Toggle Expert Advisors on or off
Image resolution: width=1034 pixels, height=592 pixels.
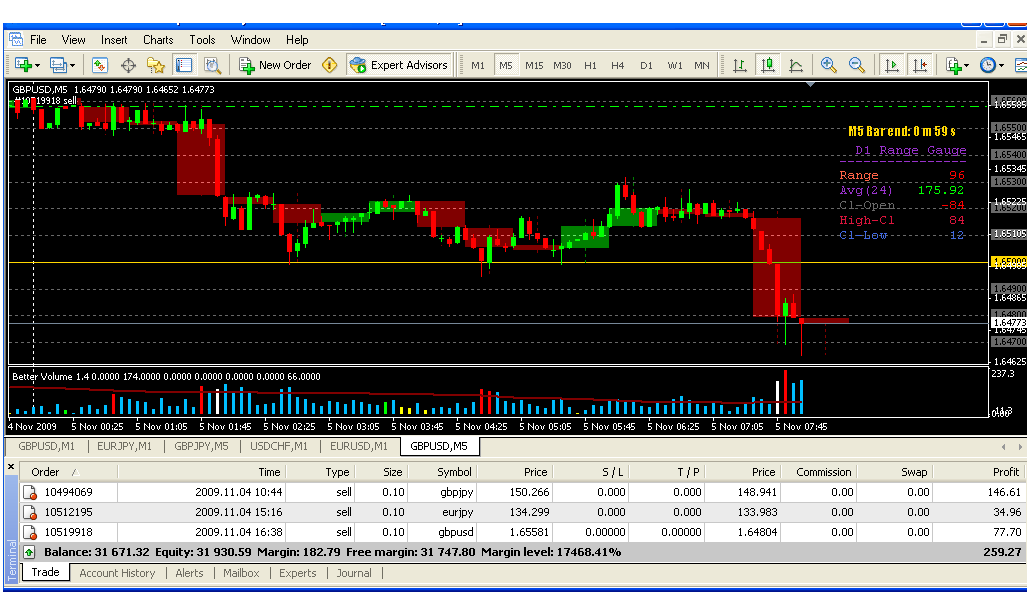tap(399, 65)
